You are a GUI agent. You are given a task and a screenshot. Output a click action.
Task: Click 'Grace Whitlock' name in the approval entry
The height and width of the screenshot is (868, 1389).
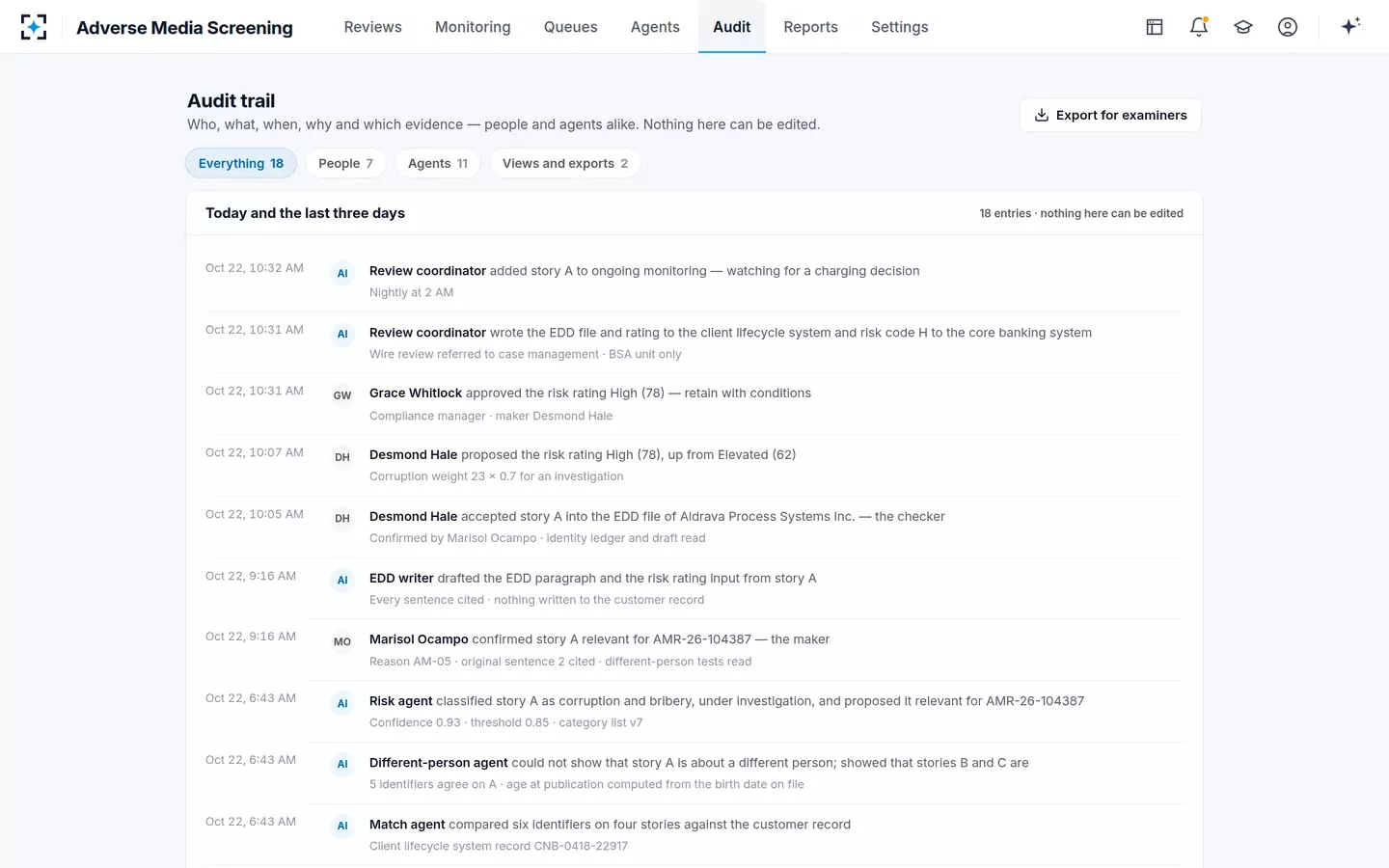tap(416, 393)
